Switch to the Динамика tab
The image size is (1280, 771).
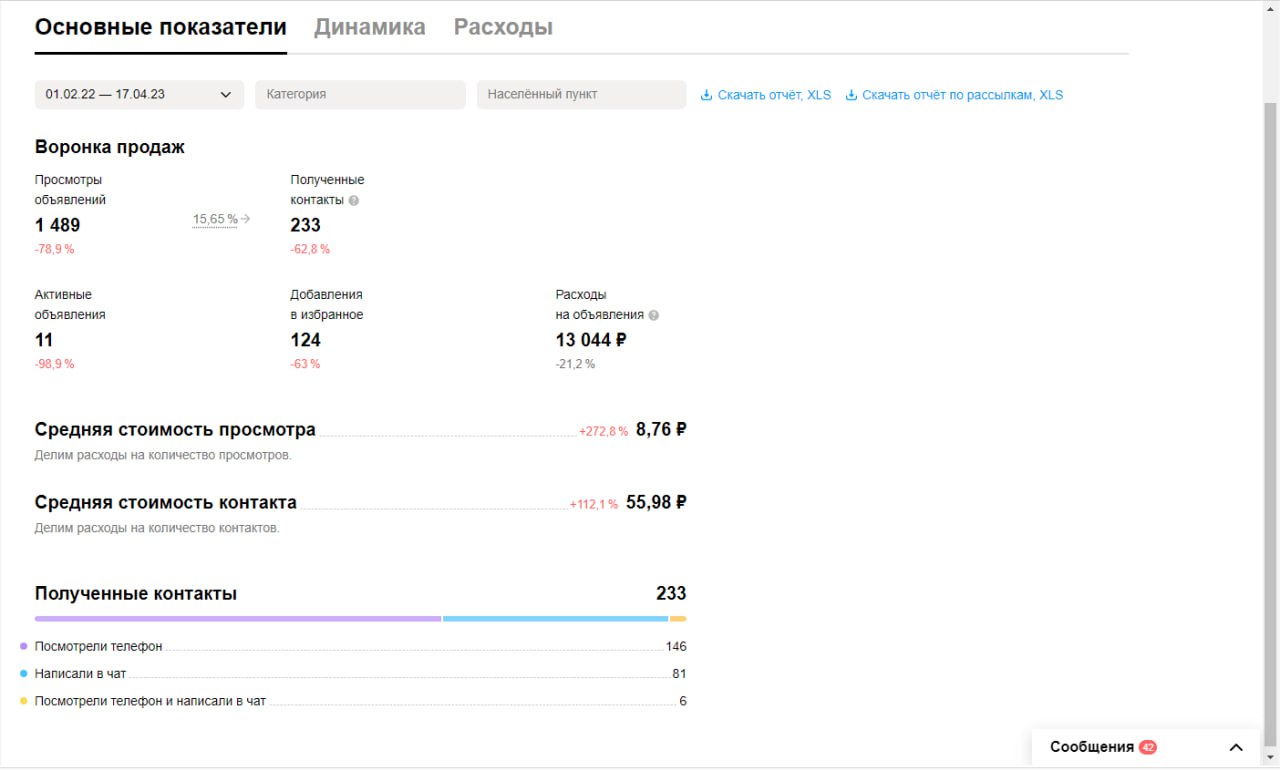click(369, 27)
